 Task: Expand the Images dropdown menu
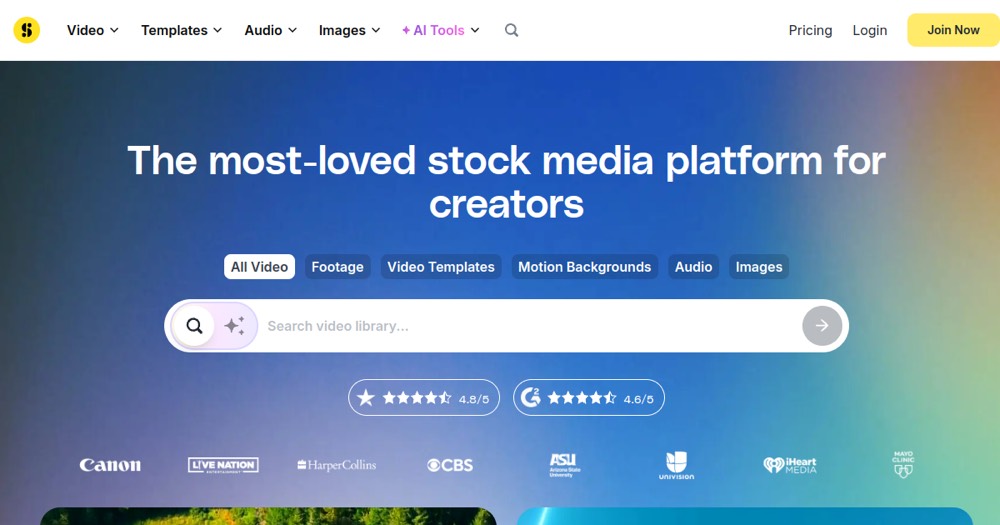349,30
